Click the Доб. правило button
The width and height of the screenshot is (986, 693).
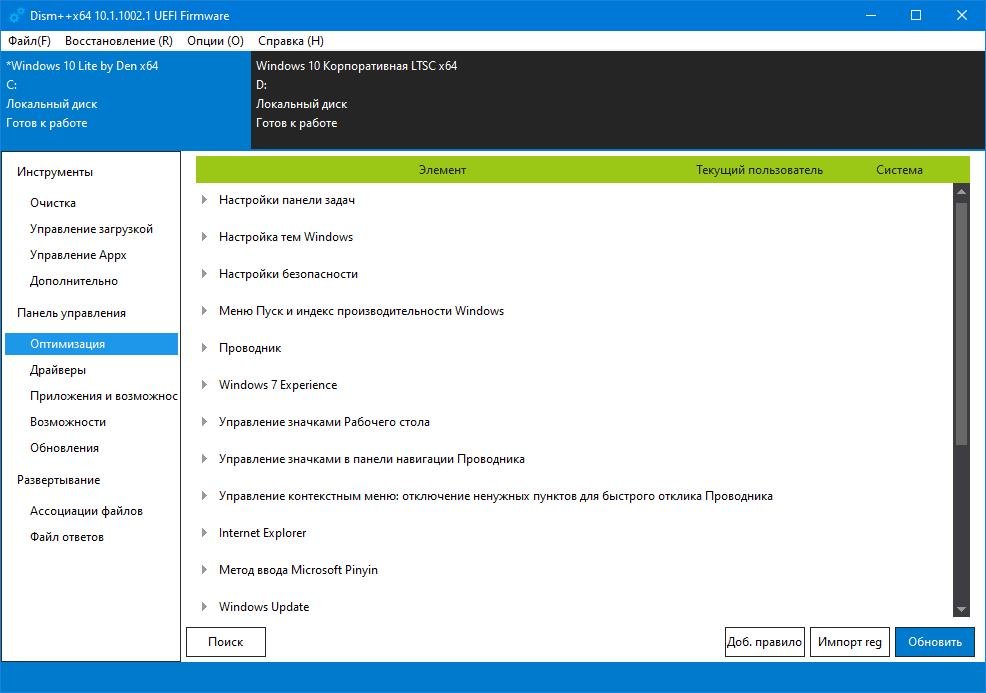point(764,642)
